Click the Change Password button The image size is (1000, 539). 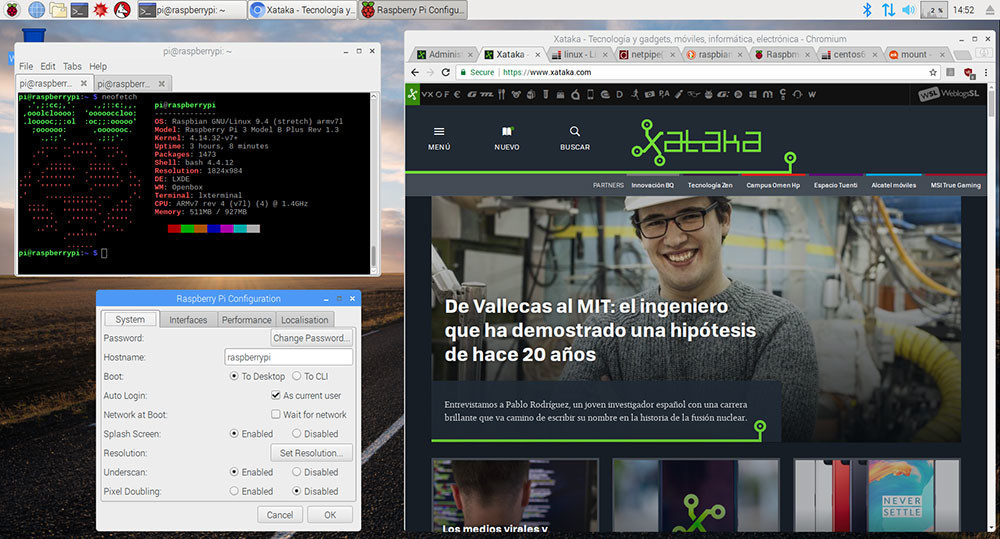(312, 339)
